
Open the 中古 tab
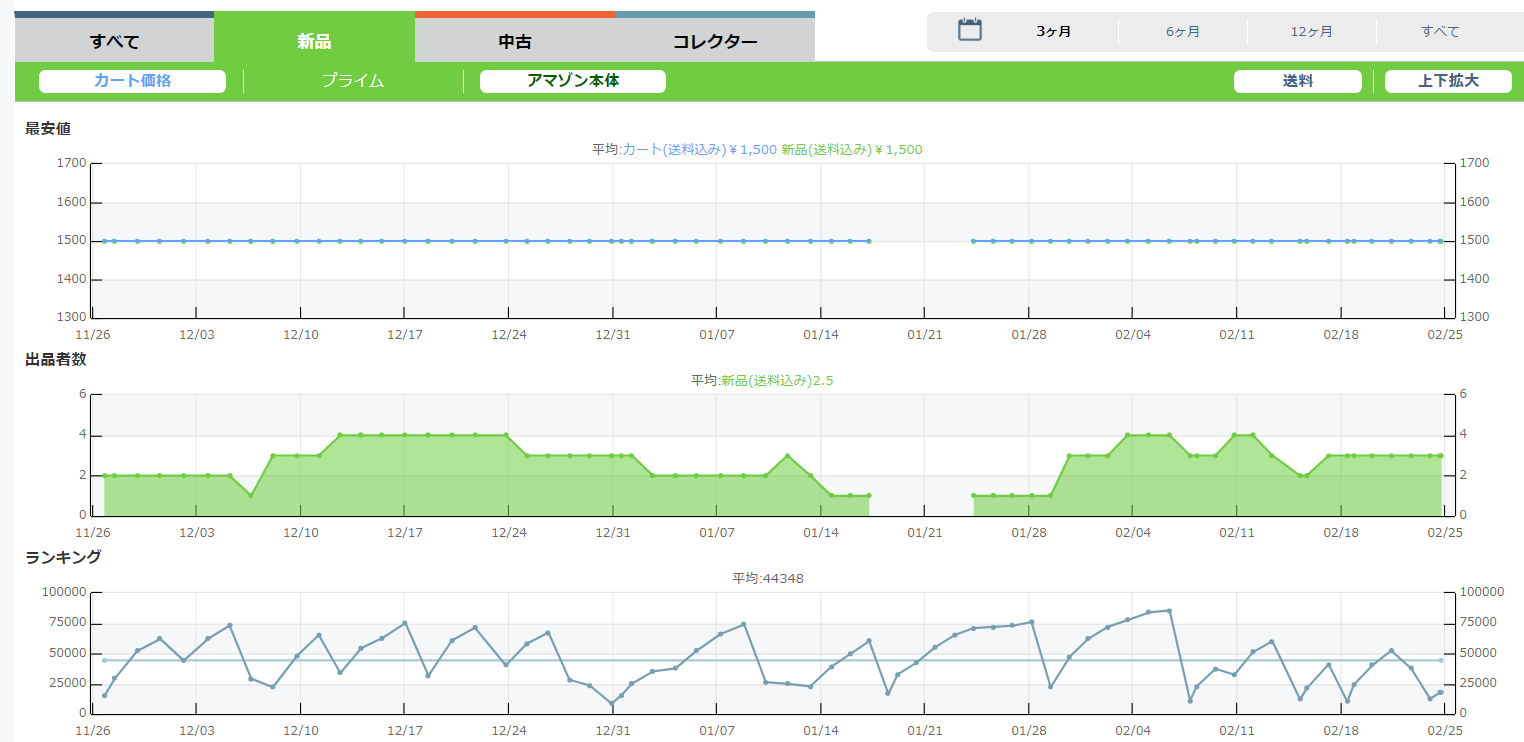tap(515, 41)
